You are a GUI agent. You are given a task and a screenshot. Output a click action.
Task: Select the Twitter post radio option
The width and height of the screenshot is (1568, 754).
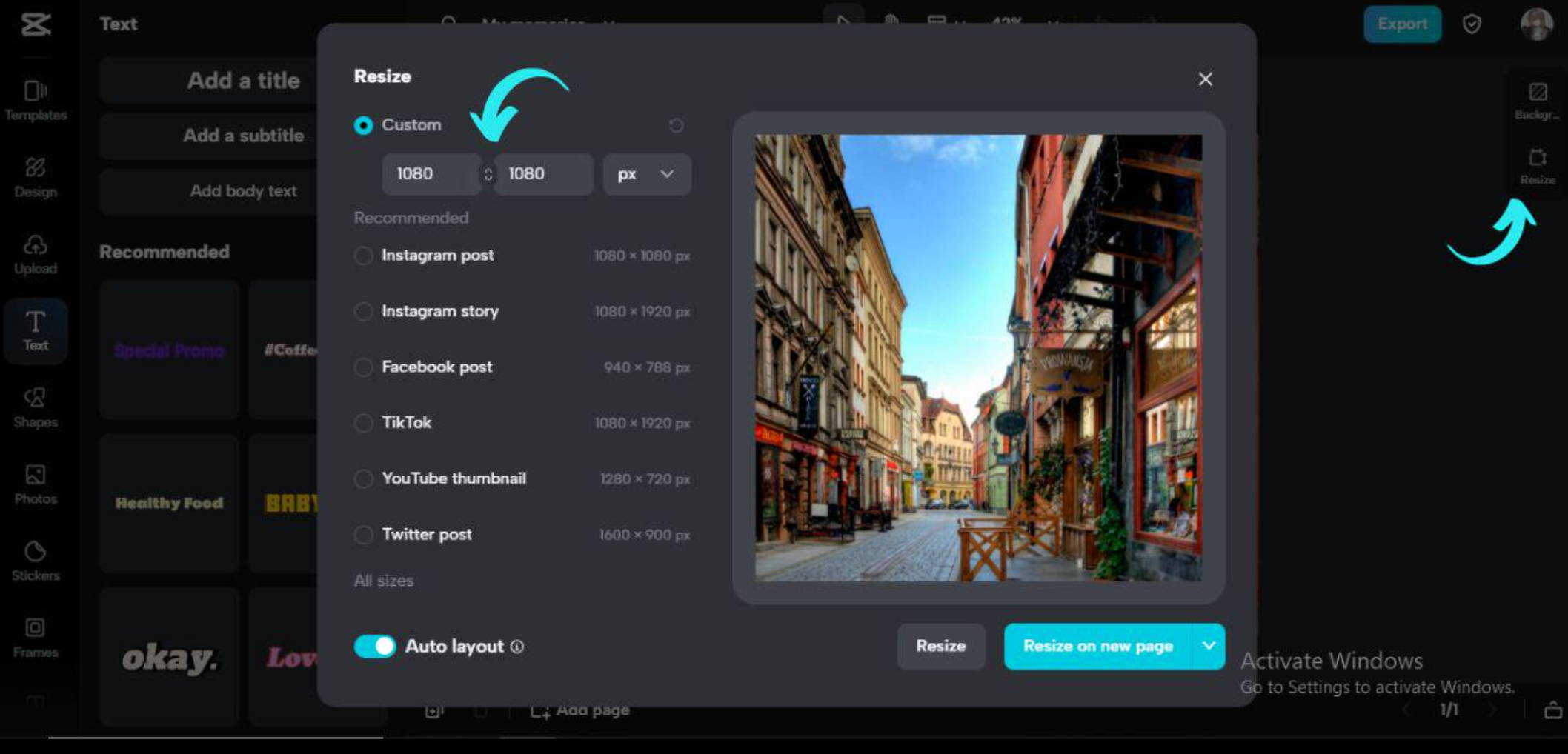[363, 535]
